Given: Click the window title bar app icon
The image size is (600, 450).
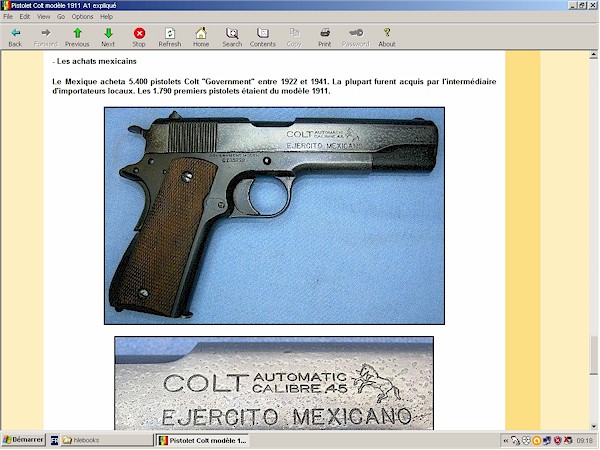Looking at the screenshot, I should (x=6, y=5).
